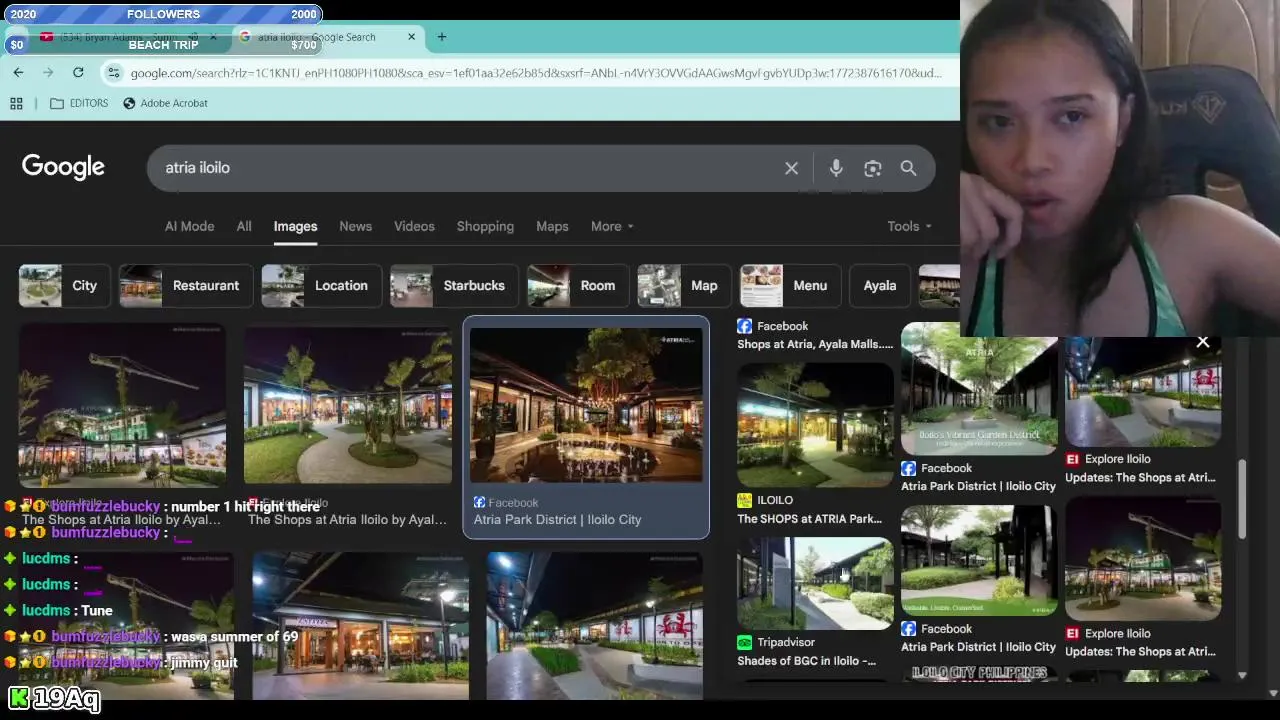The width and height of the screenshot is (1280, 720).
Task: Open the highlighted Atria Park District Facebook image
Action: (x=586, y=405)
